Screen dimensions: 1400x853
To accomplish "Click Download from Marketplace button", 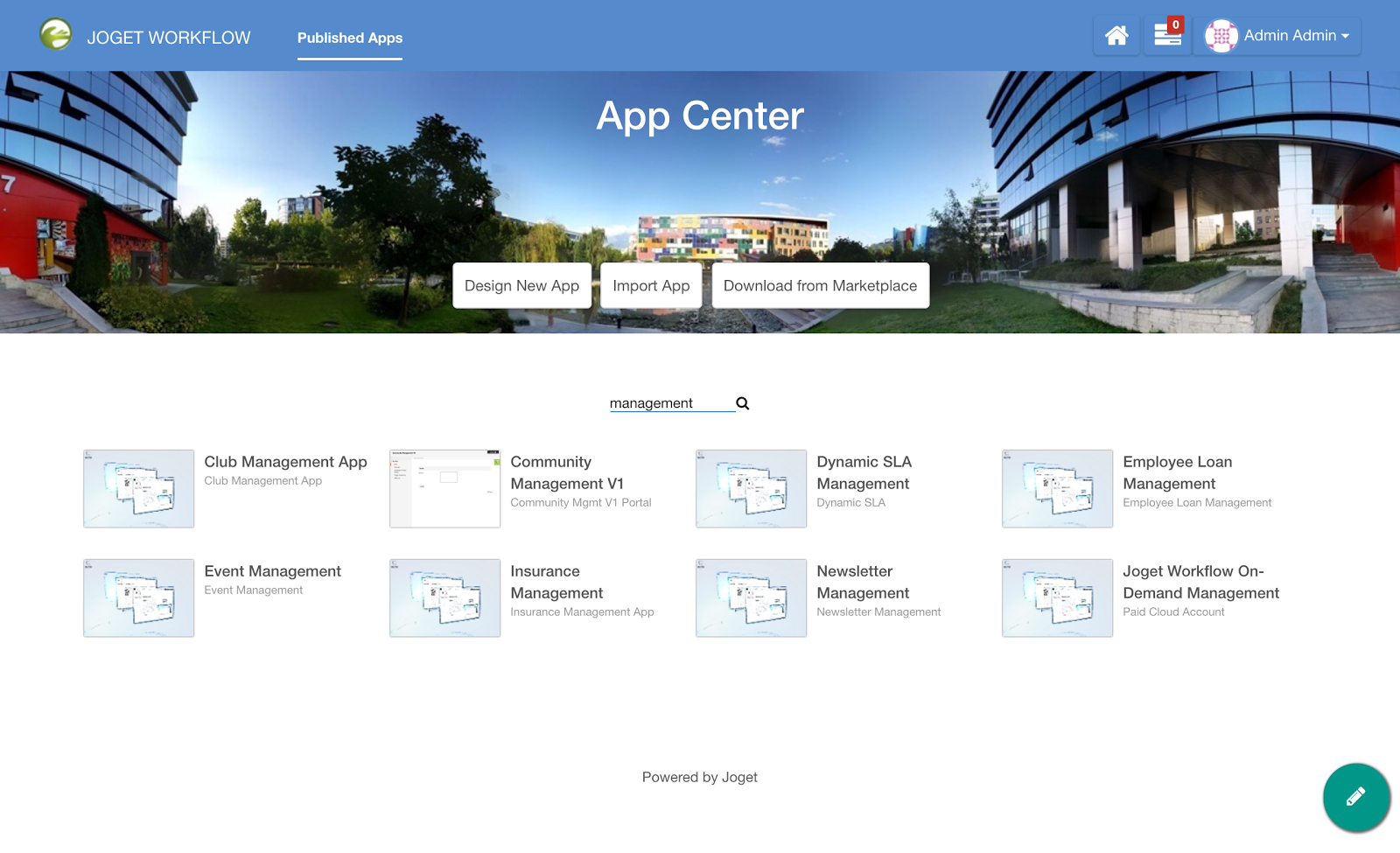I will point(821,285).
